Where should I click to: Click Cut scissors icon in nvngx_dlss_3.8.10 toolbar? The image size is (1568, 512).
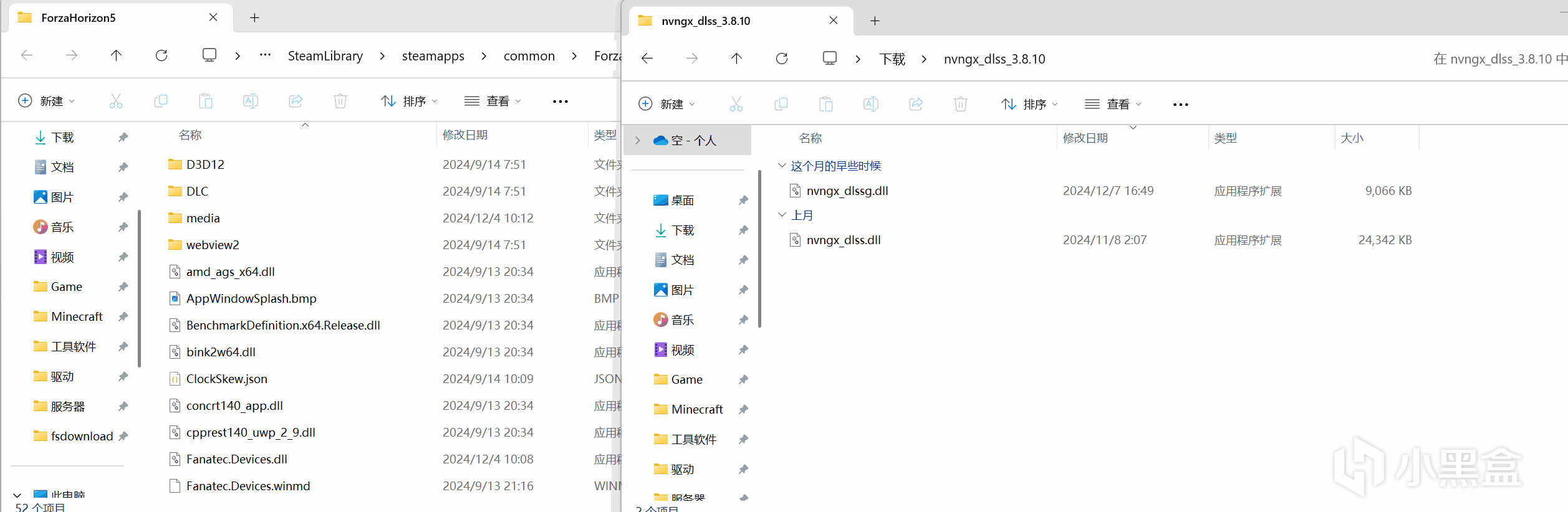(736, 104)
